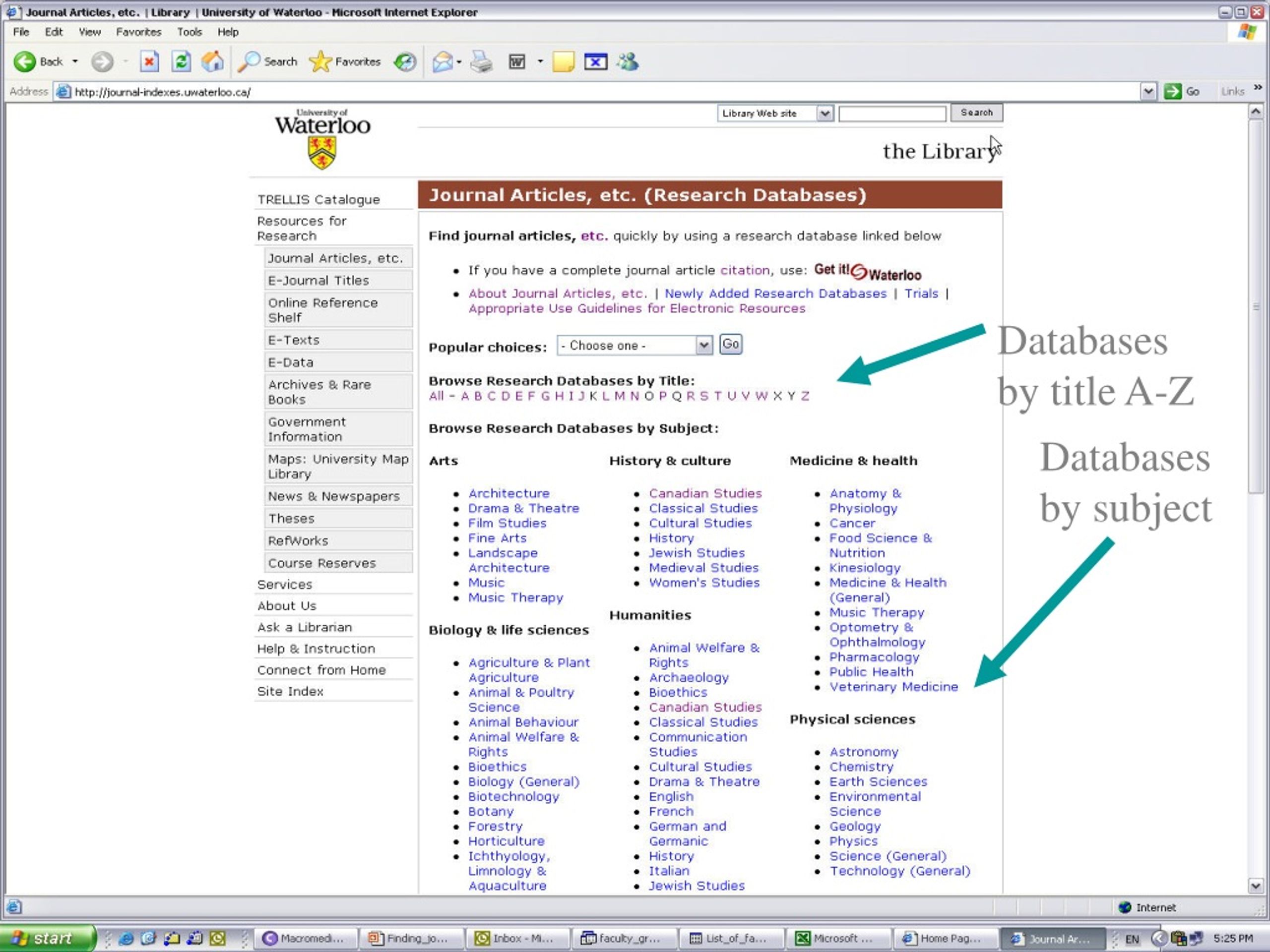Open the Biotechnology subject link

coord(513,796)
